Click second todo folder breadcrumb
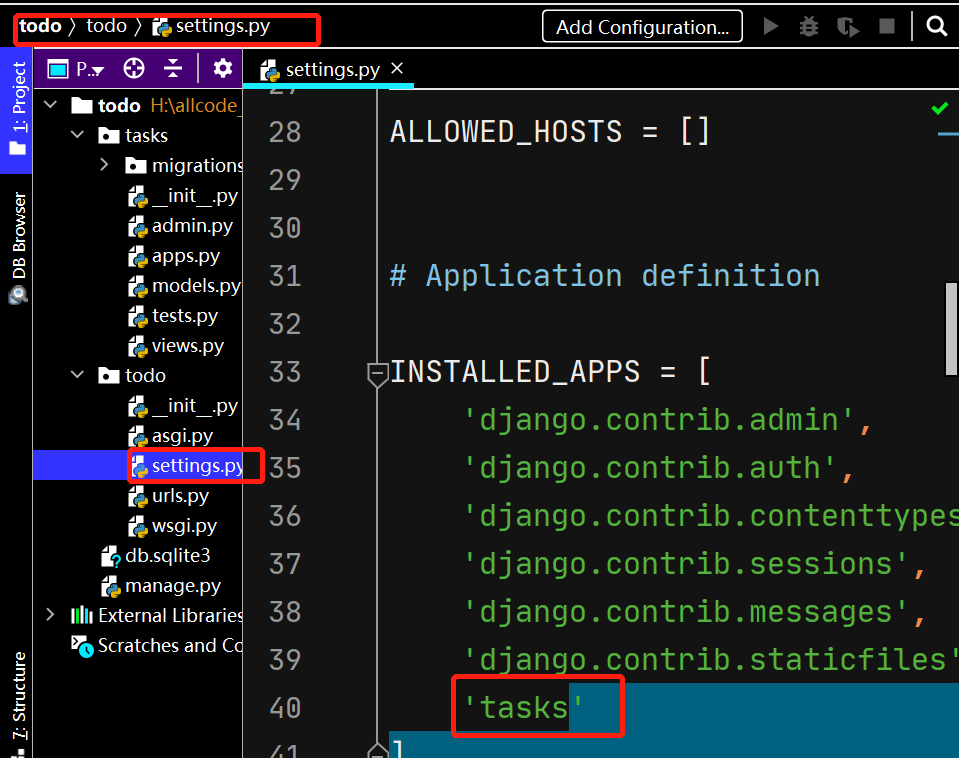The width and height of the screenshot is (959, 758). (106, 26)
